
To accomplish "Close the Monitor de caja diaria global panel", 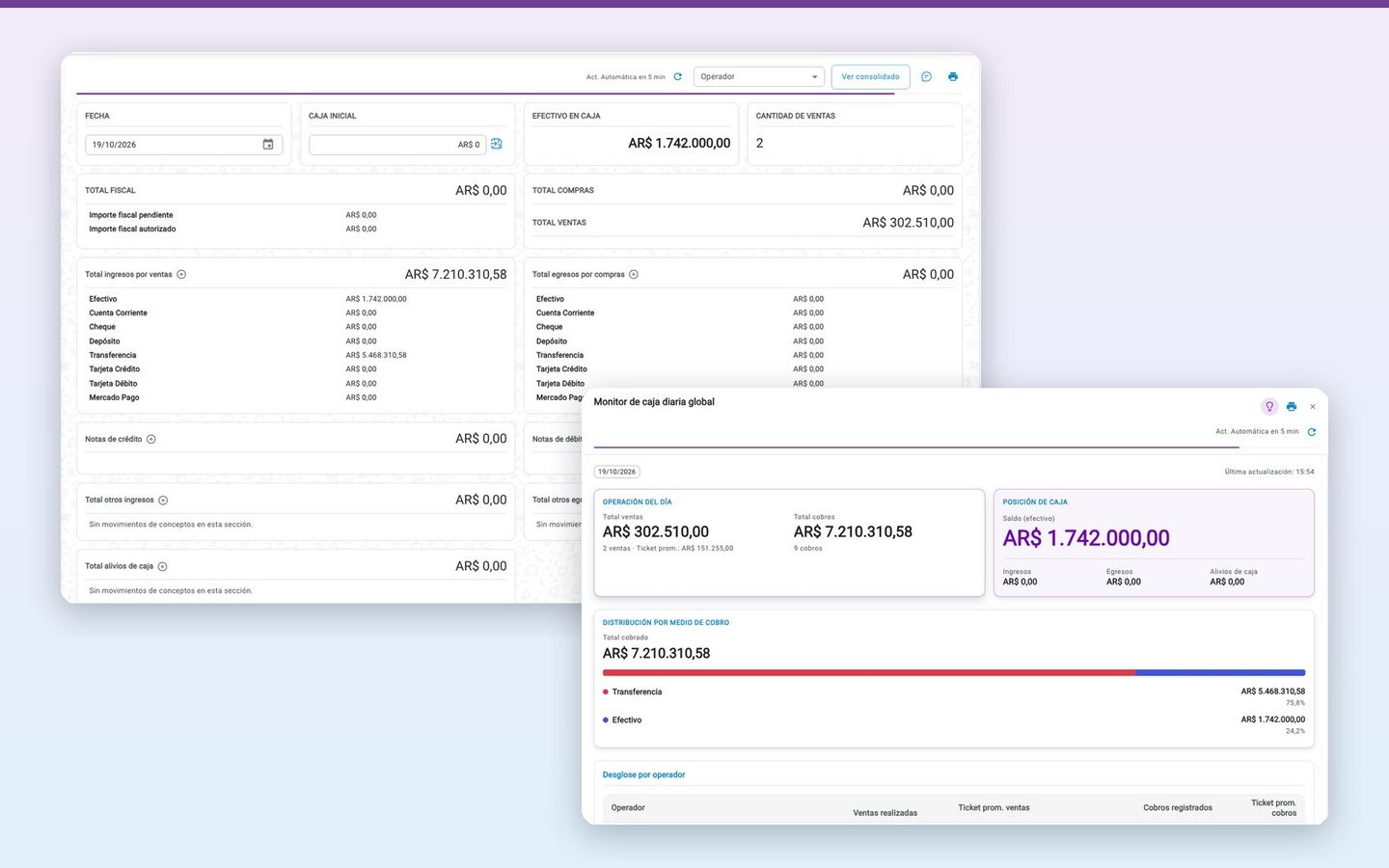I will coord(1313,407).
